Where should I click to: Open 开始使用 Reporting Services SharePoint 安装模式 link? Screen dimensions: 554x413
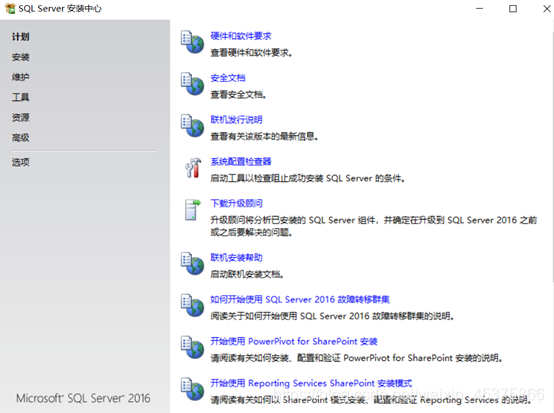click(x=311, y=383)
